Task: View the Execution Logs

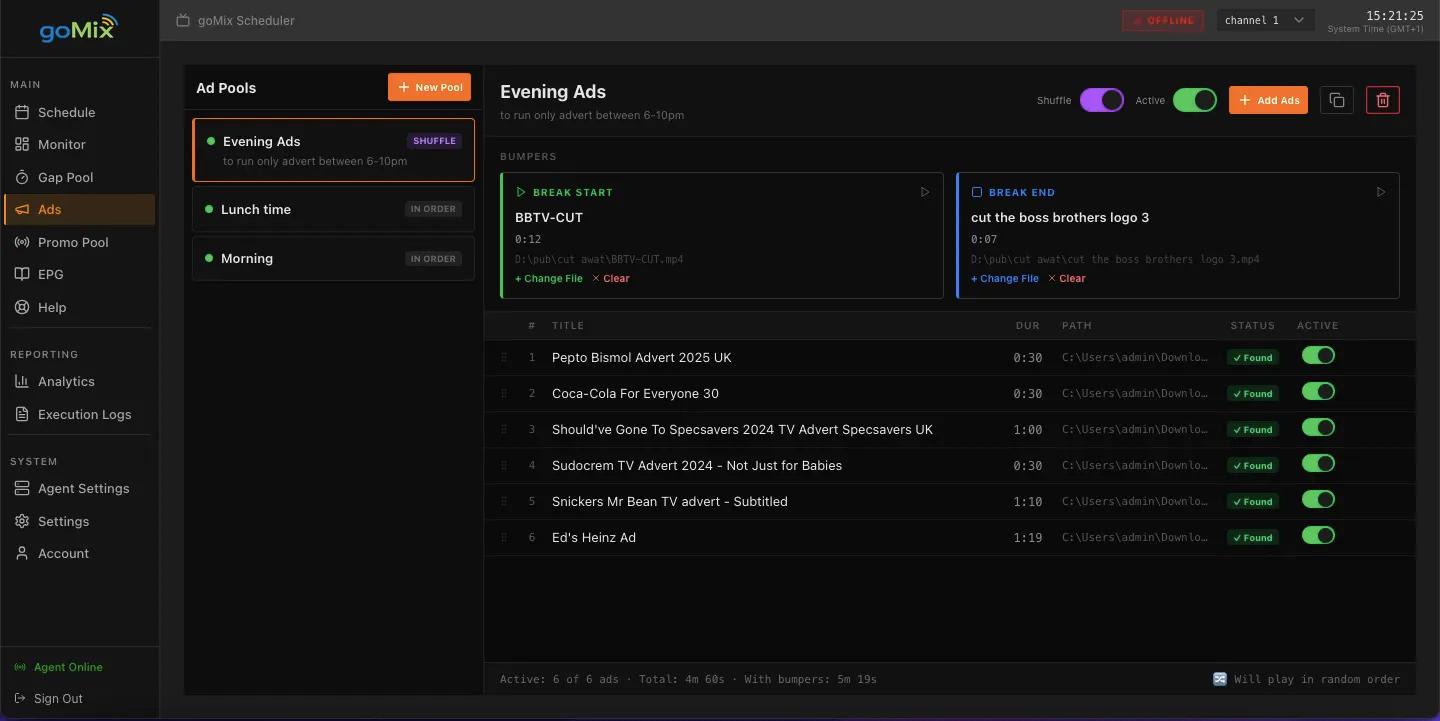Action: (79, 415)
